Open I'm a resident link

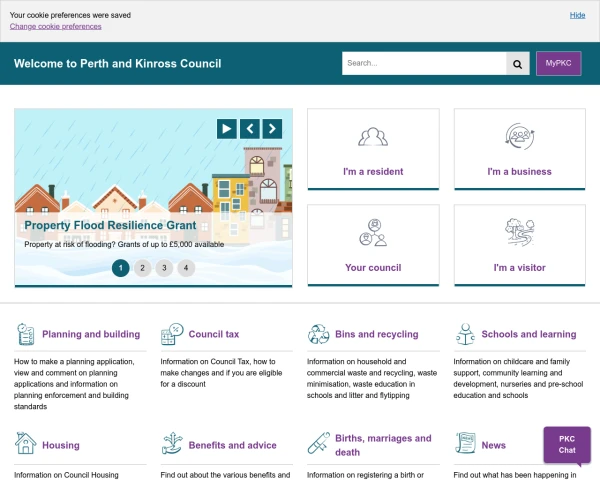[x=373, y=171]
